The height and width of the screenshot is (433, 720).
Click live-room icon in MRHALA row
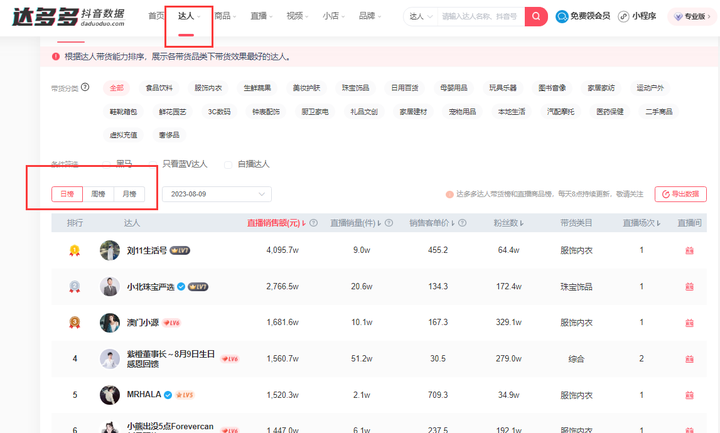(689, 395)
